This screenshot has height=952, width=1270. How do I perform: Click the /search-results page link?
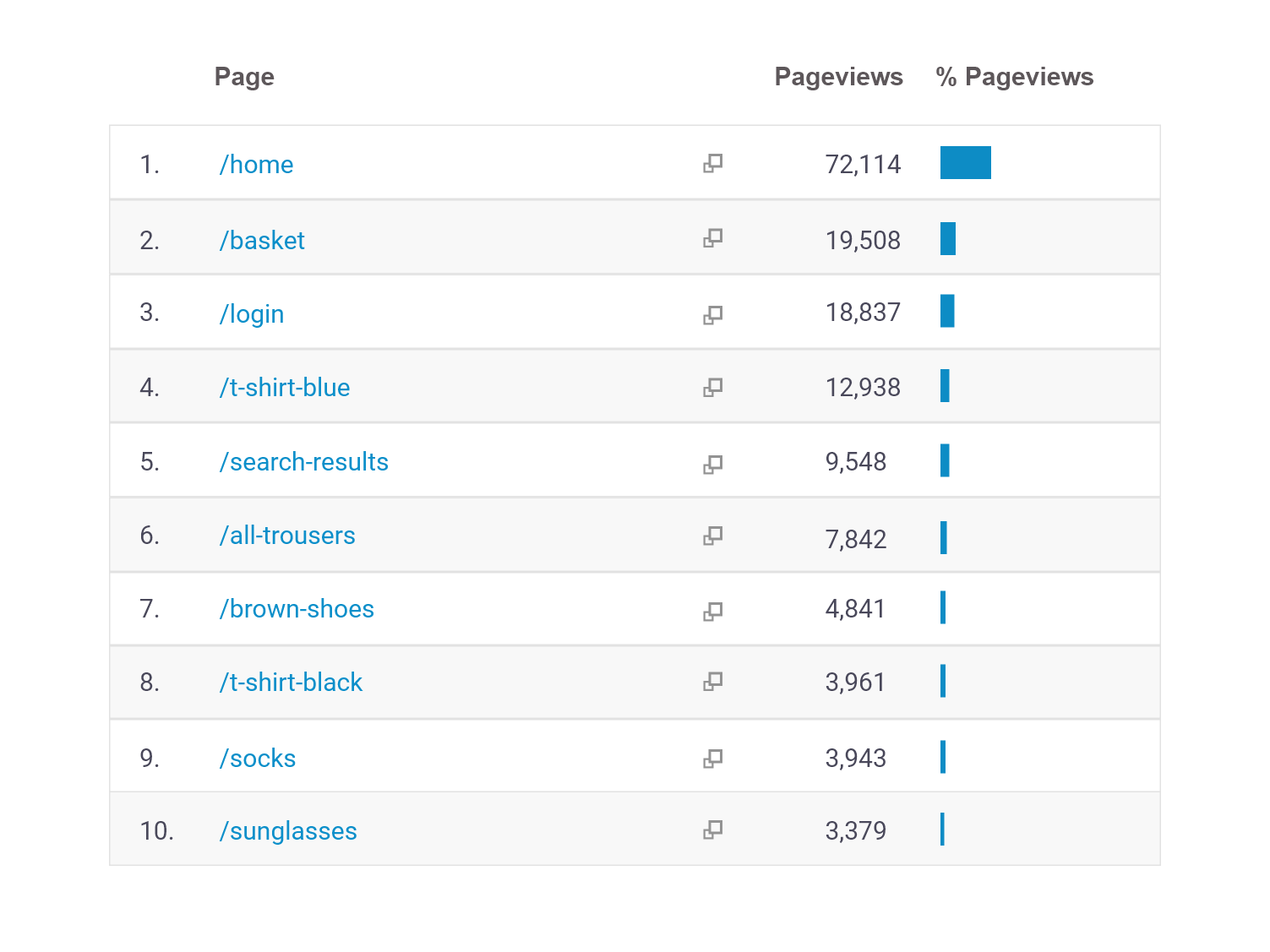304,462
